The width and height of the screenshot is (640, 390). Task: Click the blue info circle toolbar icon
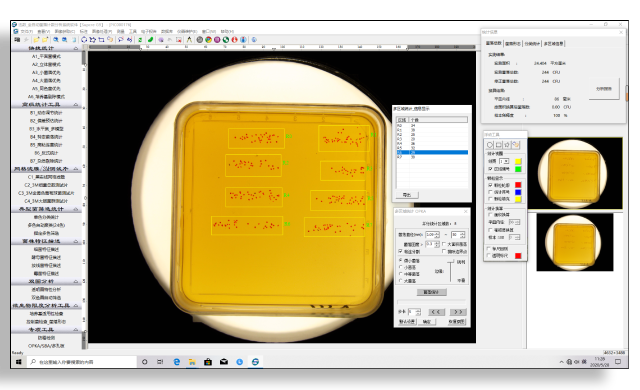click(243, 40)
